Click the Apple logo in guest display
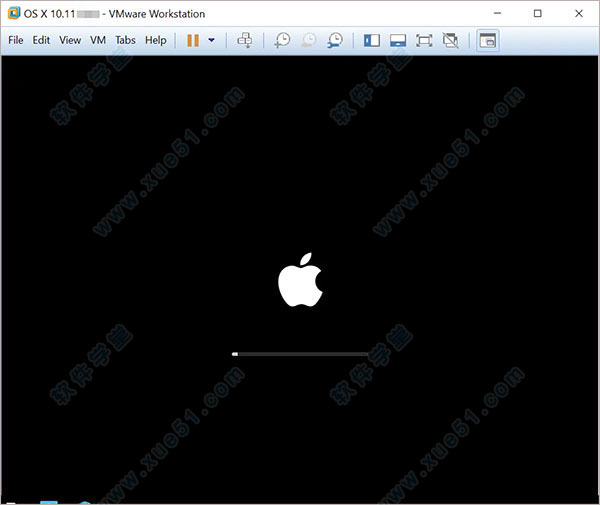 pyautogui.click(x=300, y=280)
